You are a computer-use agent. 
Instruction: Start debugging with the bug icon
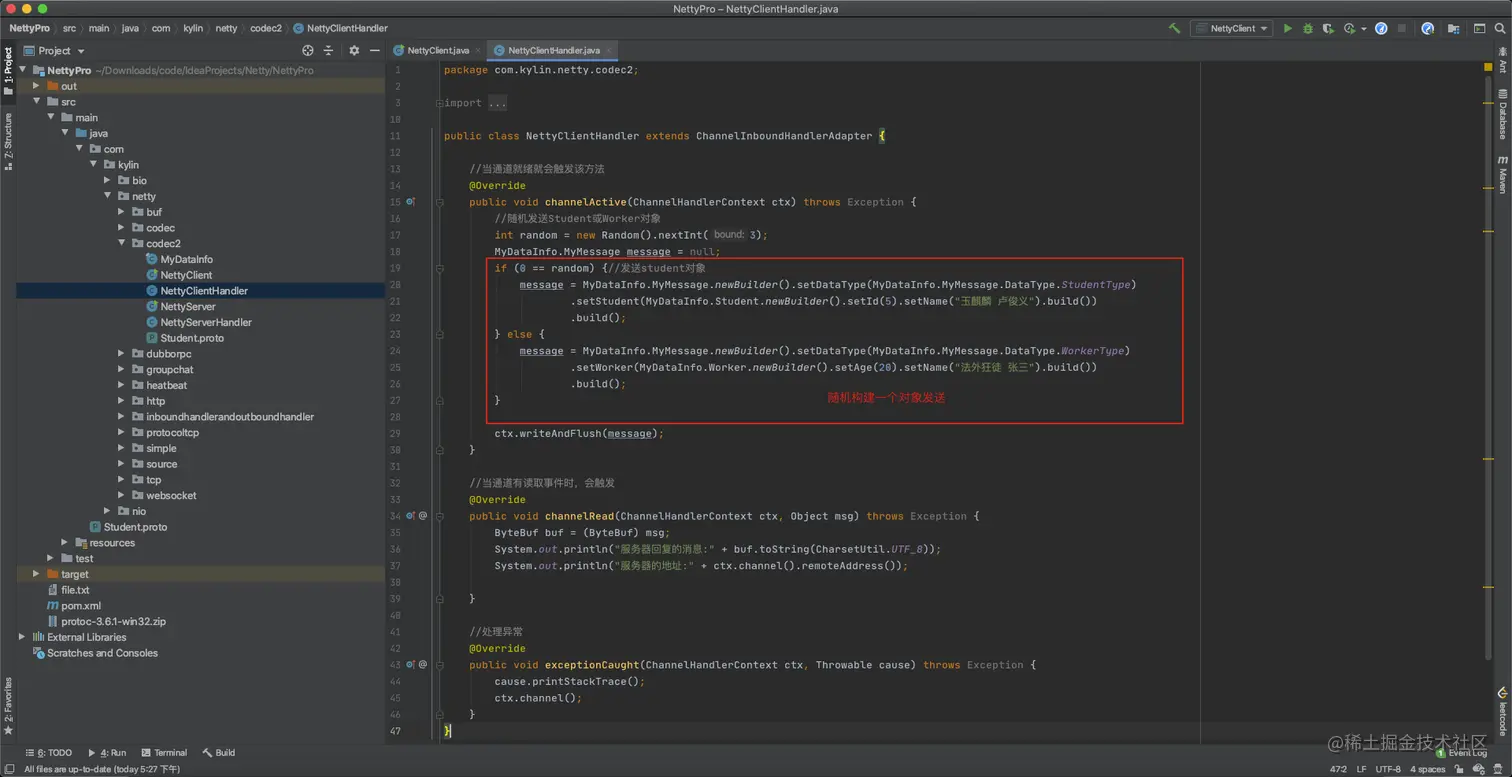click(1308, 29)
